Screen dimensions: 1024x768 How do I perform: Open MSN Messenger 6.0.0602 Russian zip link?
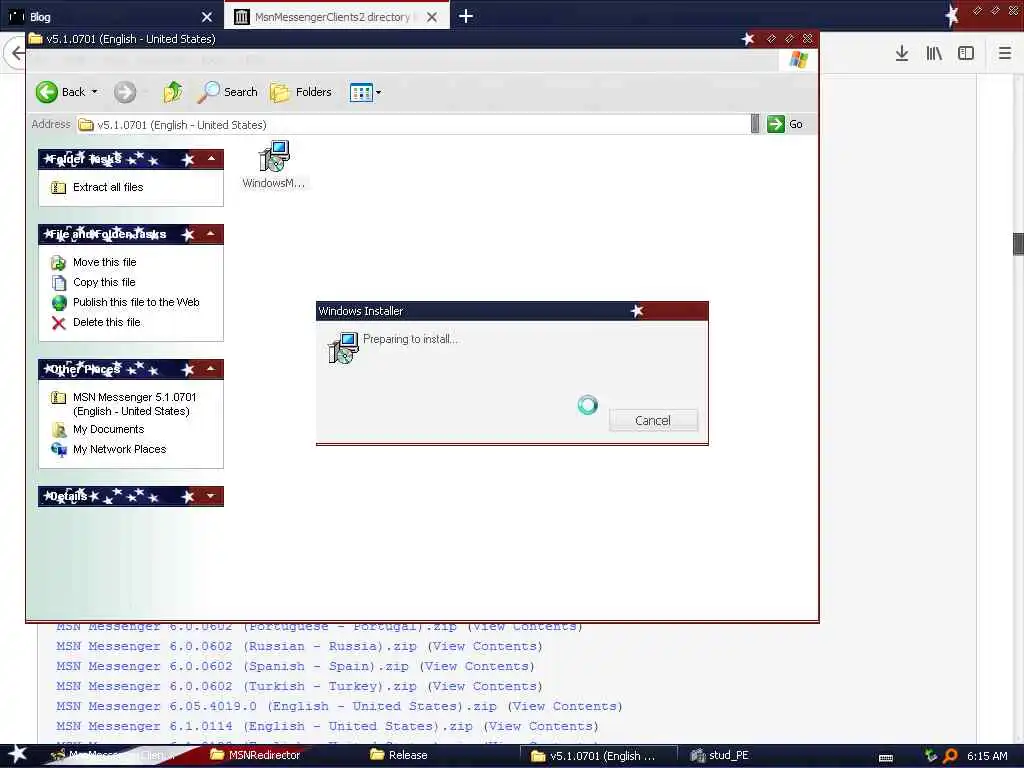click(x=236, y=647)
